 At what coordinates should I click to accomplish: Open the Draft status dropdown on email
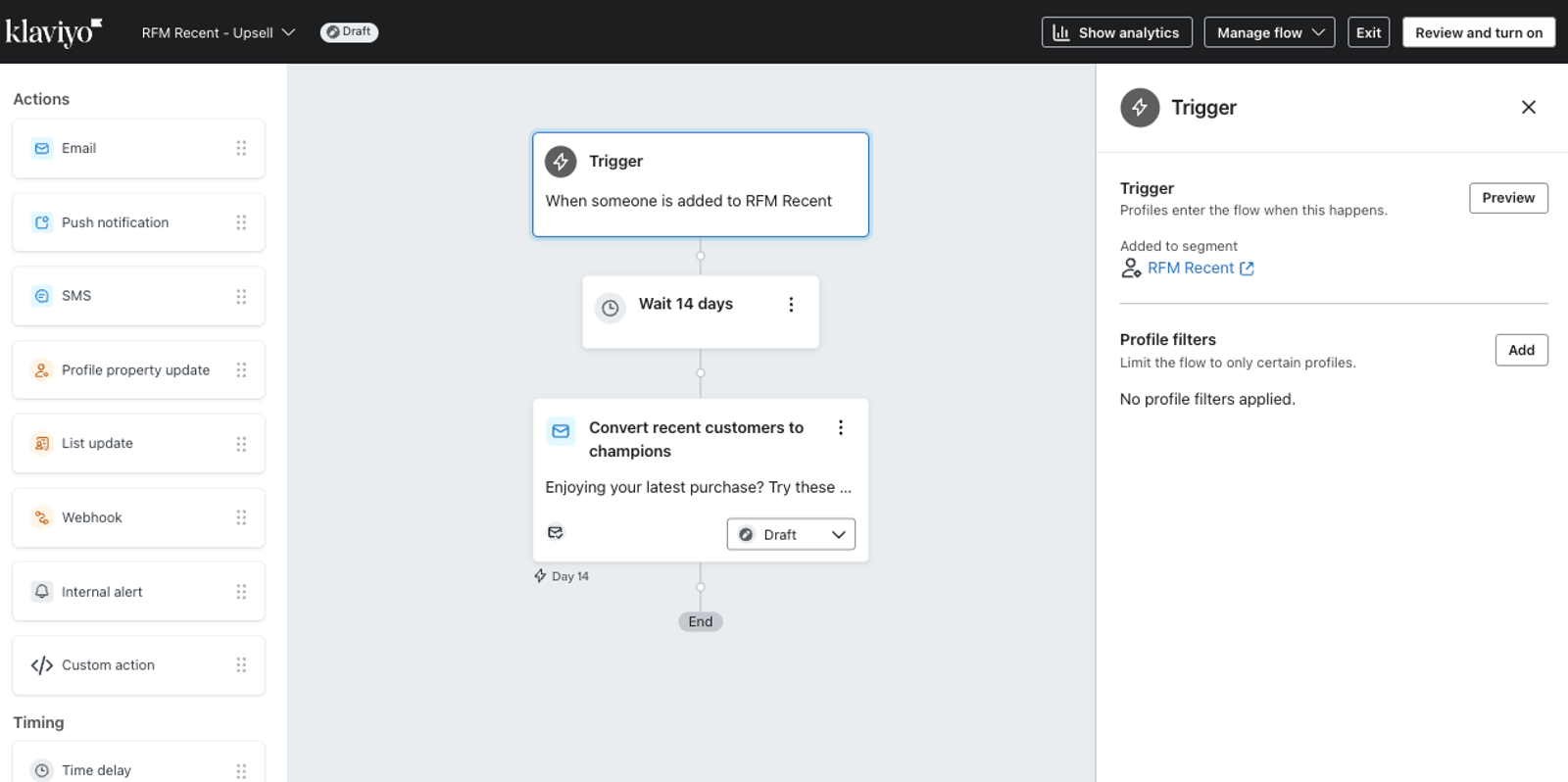(x=791, y=534)
